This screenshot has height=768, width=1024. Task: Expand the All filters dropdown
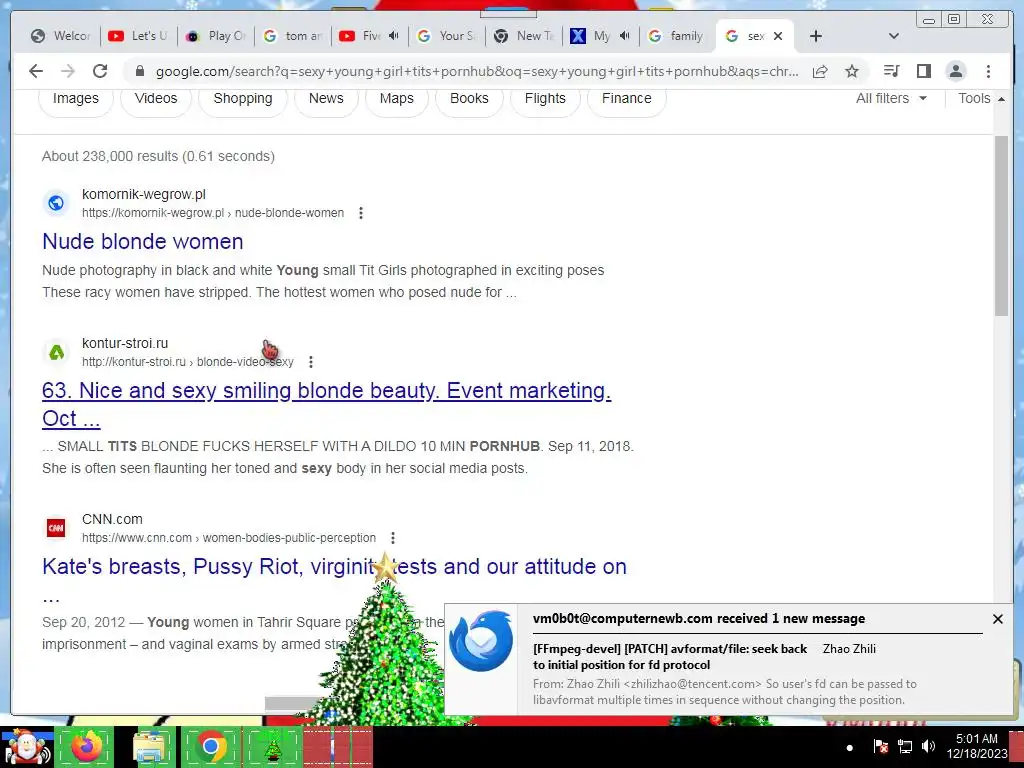[x=891, y=99]
